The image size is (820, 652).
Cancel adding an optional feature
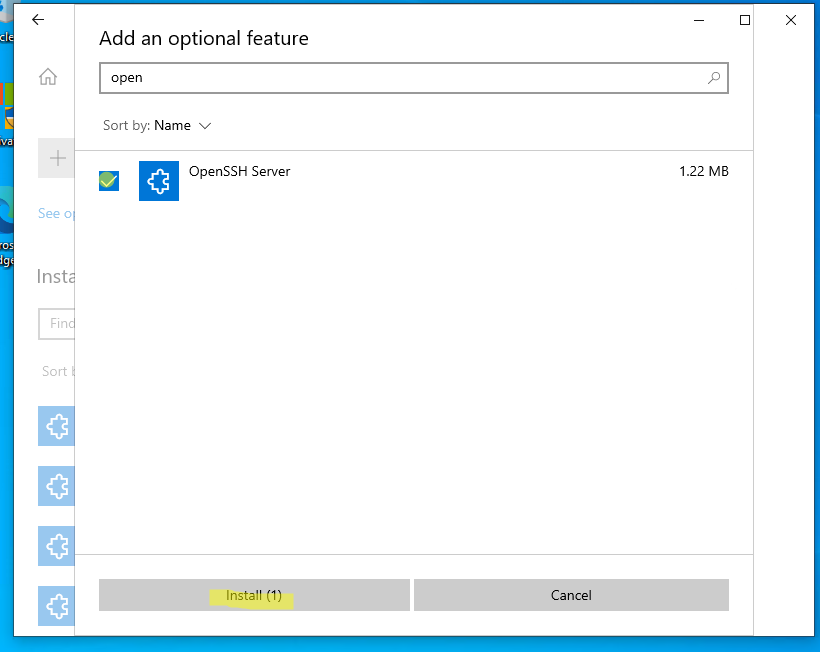[x=571, y=595]
